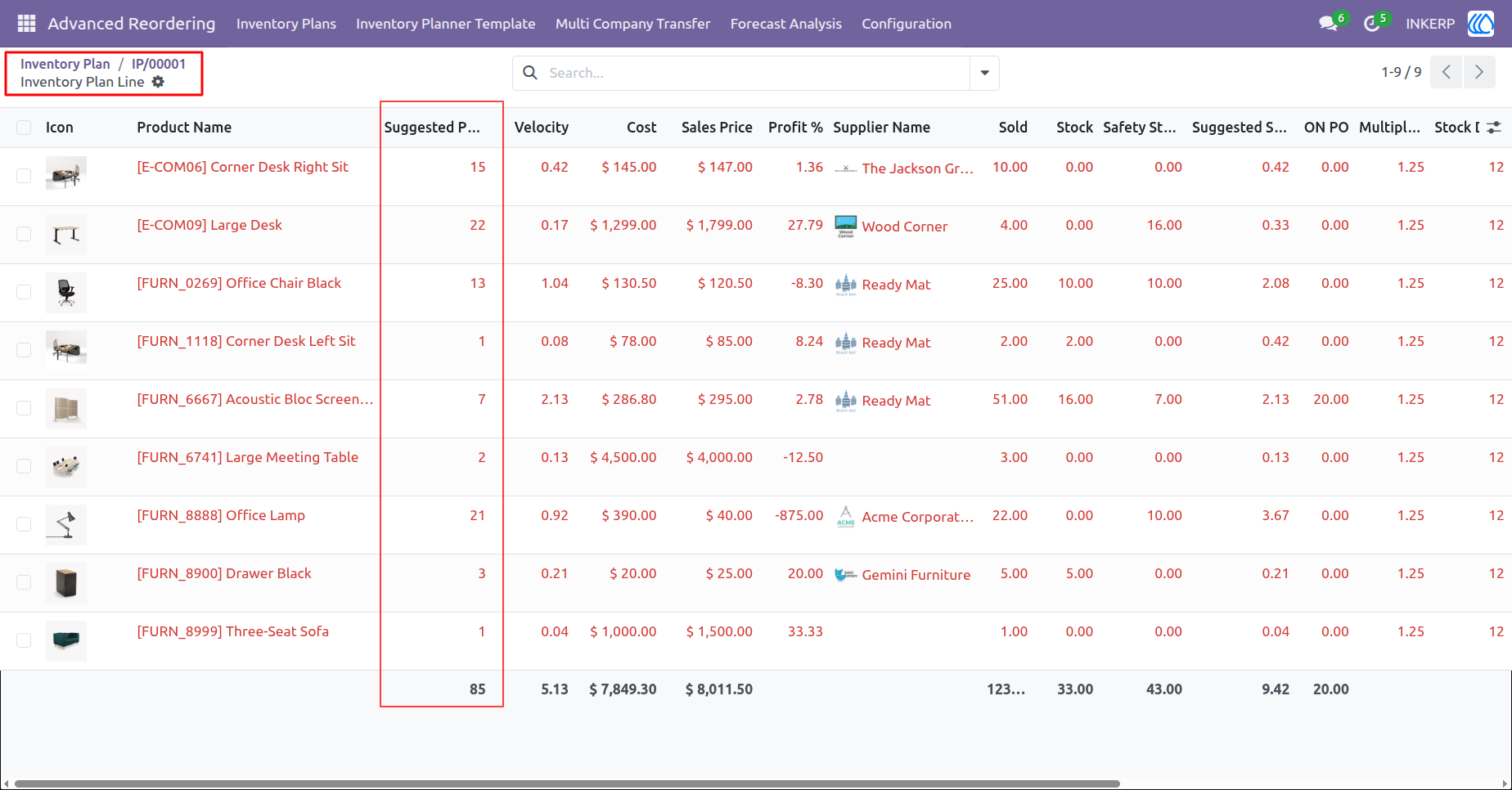Viewport: 1512px width, 790px height.
Task: Sort by the Product Name column header
Action: 184,128
